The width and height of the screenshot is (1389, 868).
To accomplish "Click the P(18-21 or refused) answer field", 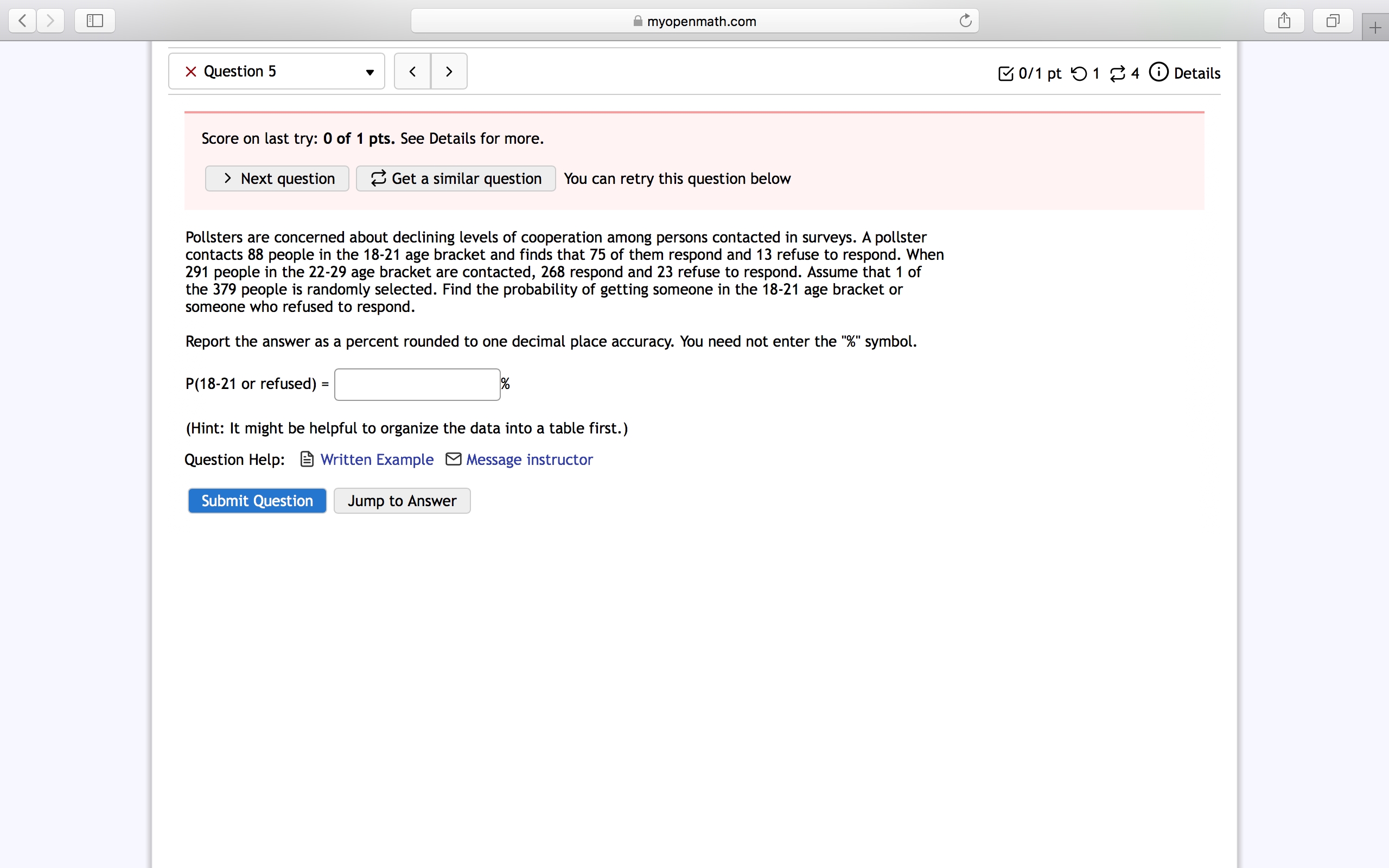I will click(417, 384).
